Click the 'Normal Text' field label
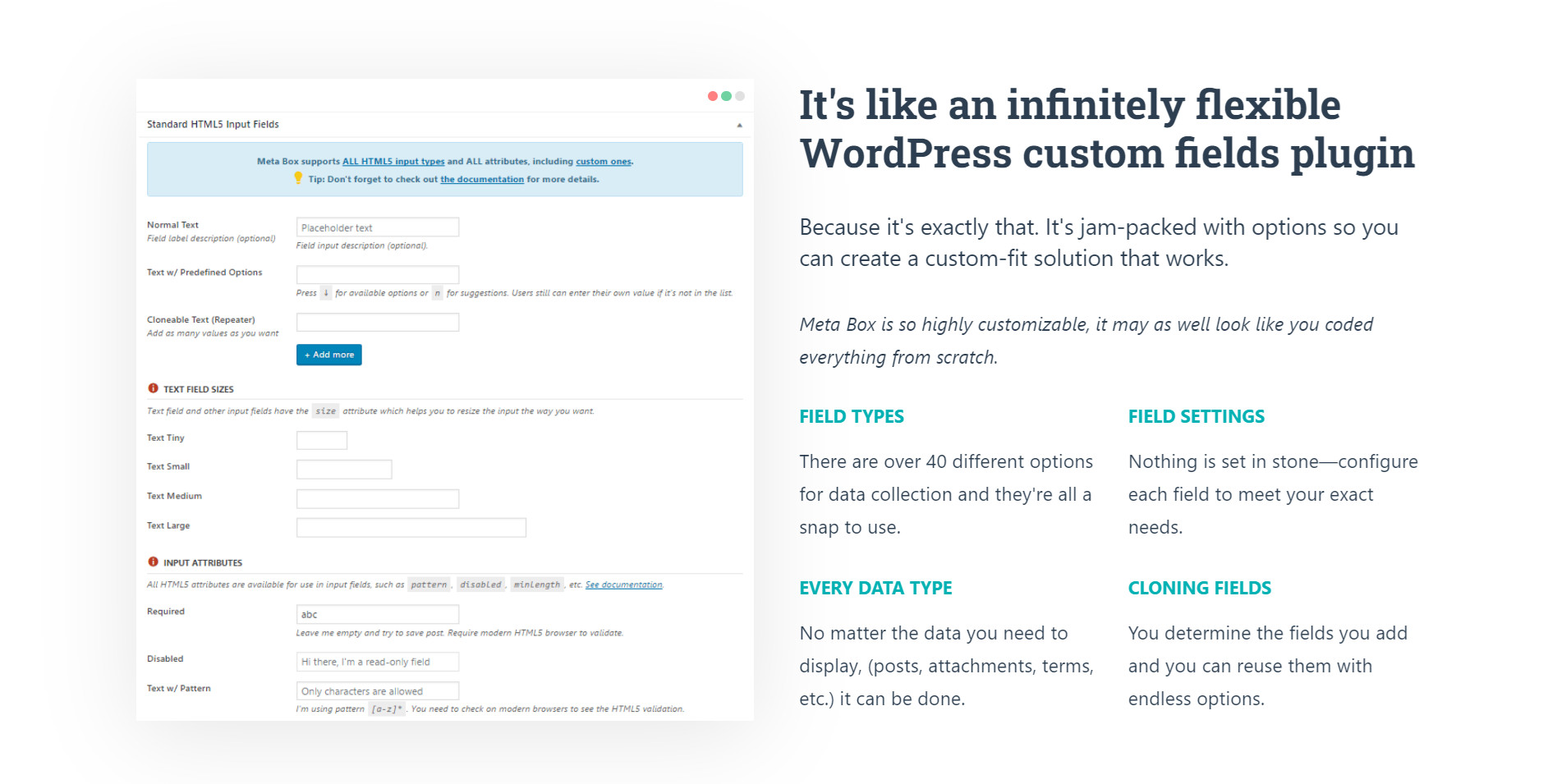The width and height of the screenshot is (1557, 784). [172, 225]
